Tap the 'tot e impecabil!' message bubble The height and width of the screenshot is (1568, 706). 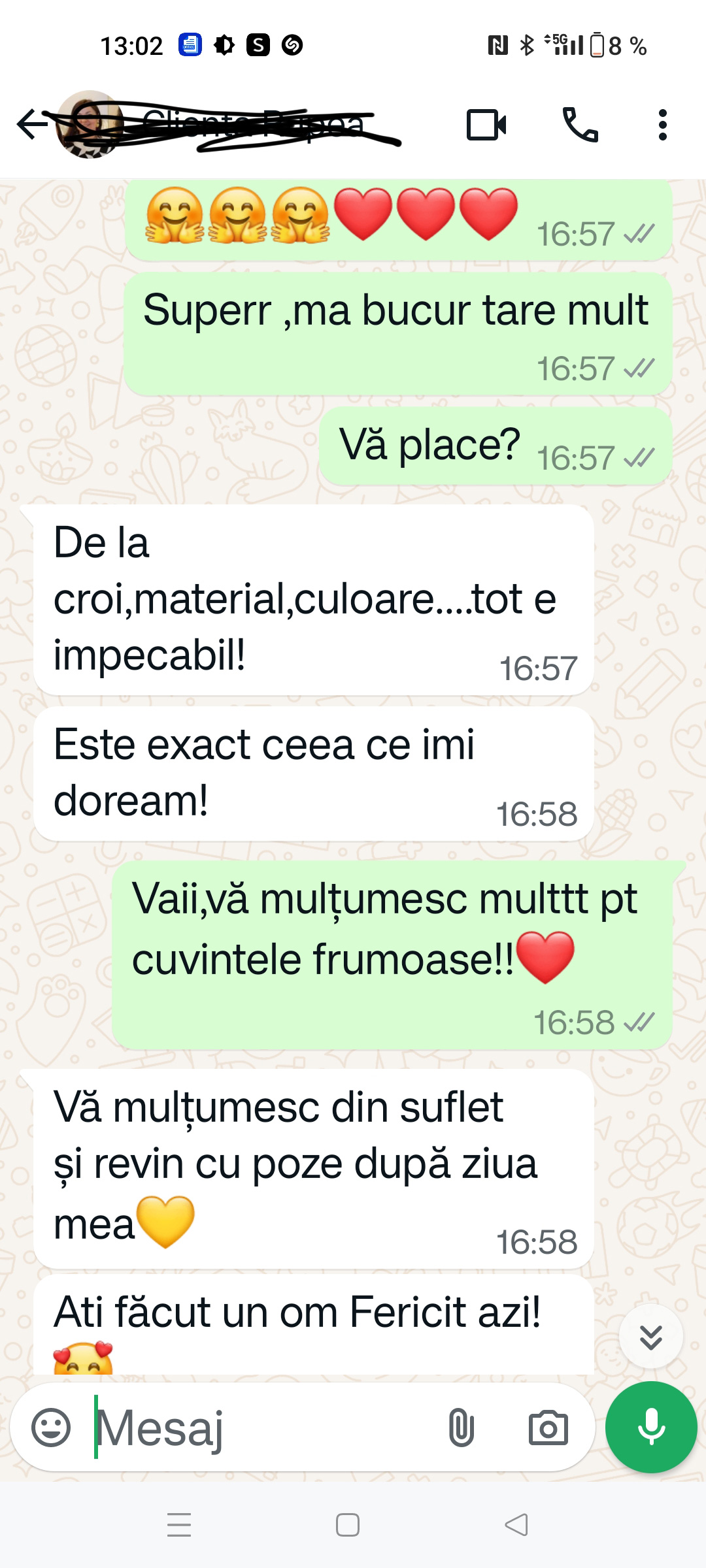click(x=314, y=600)
